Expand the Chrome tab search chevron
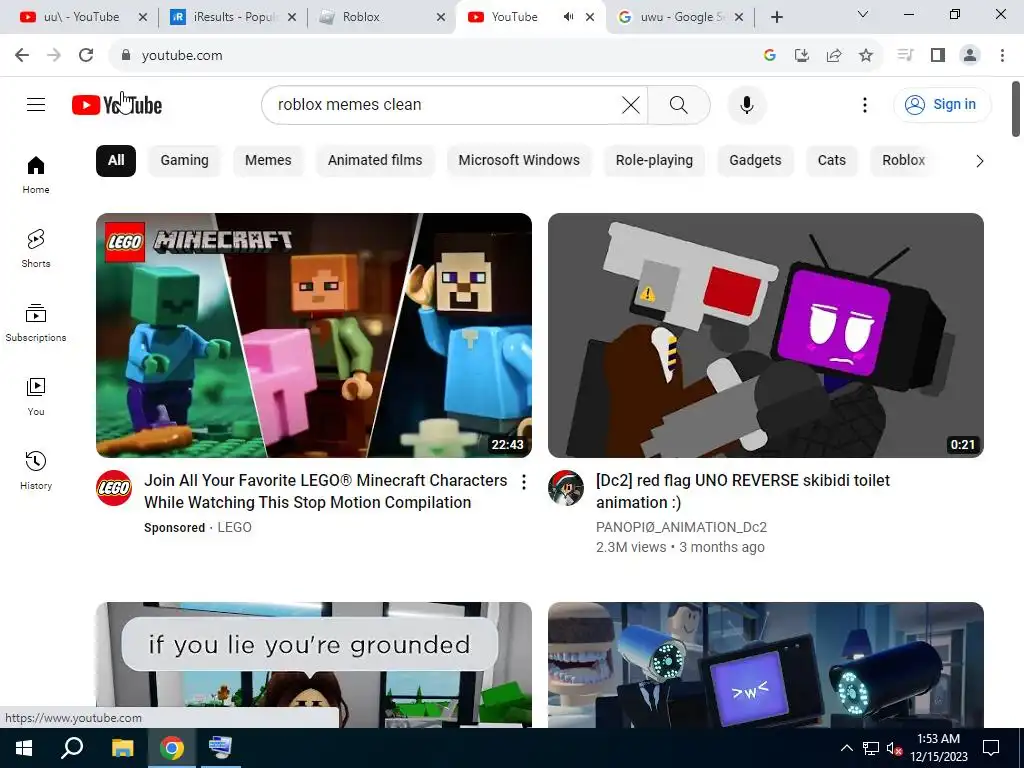1024x768 pixels. tap(863, 14)
